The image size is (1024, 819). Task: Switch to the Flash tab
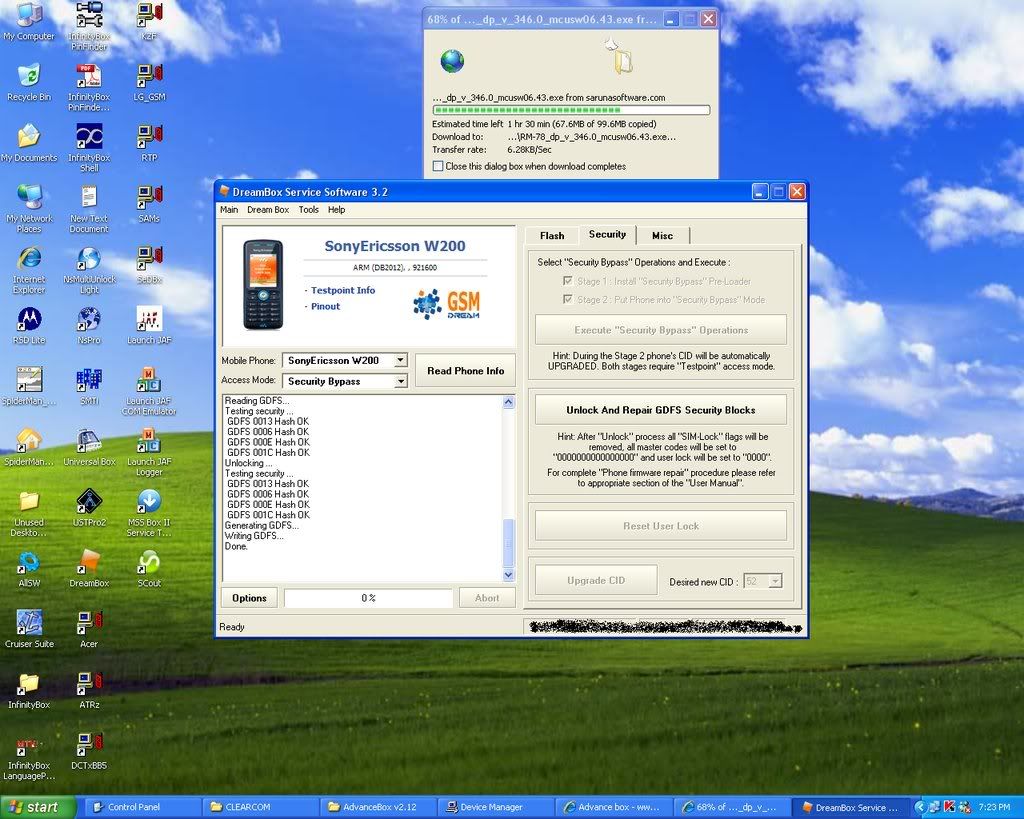click(x=552, y=236)
